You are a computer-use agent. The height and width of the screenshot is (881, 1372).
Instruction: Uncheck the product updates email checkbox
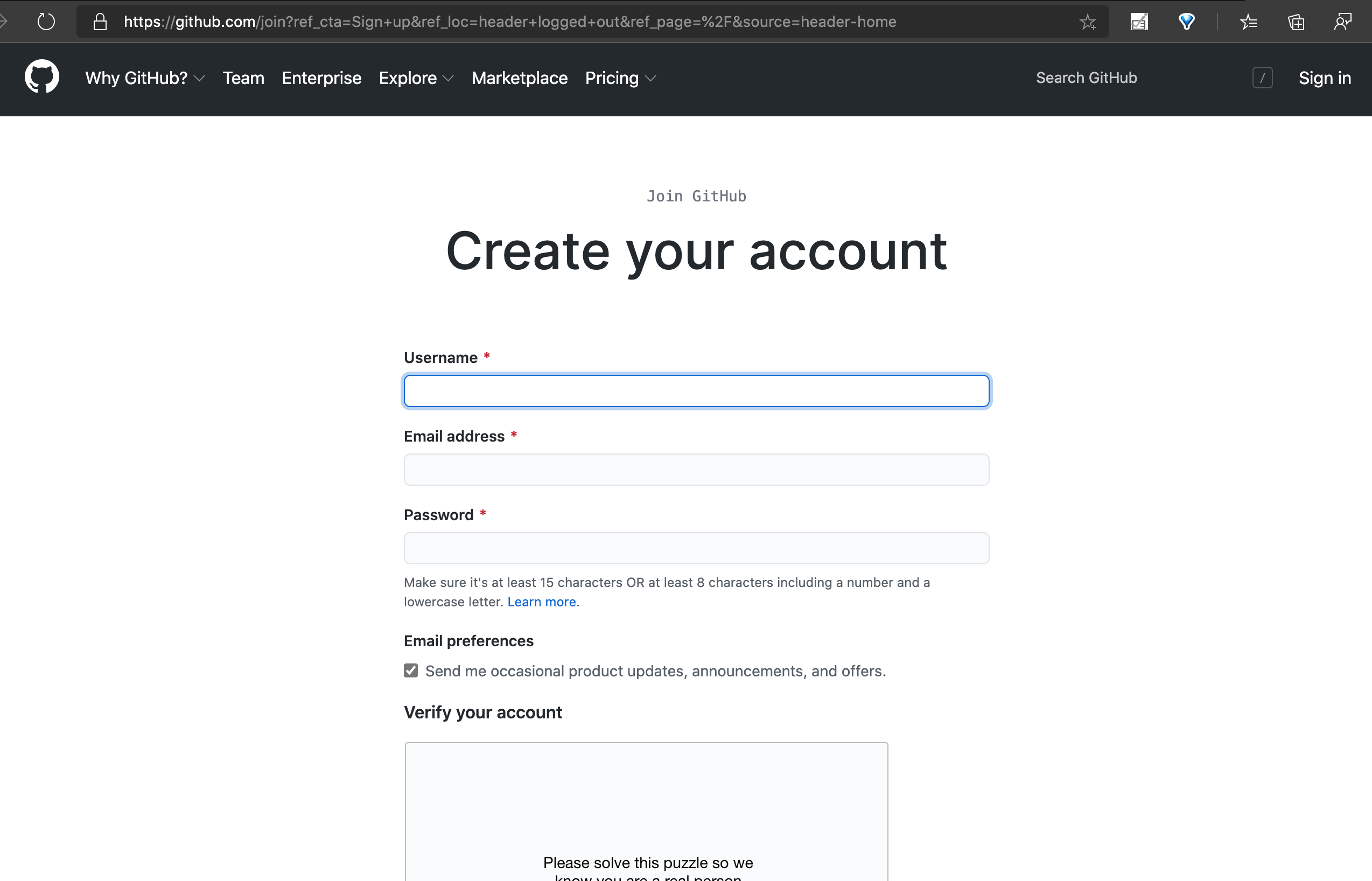[x=411, y=670]
